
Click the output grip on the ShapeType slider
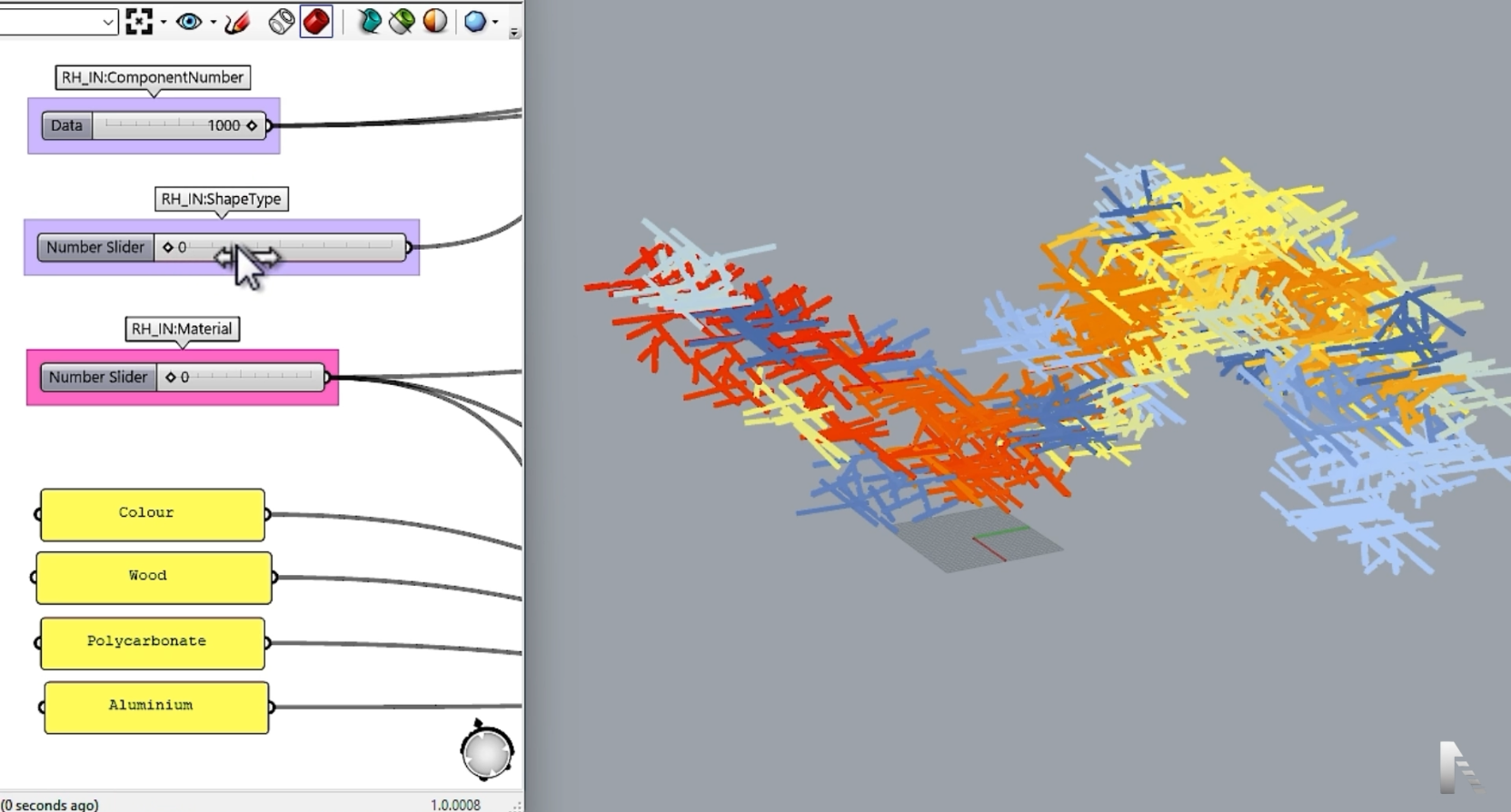click(409, 246)
